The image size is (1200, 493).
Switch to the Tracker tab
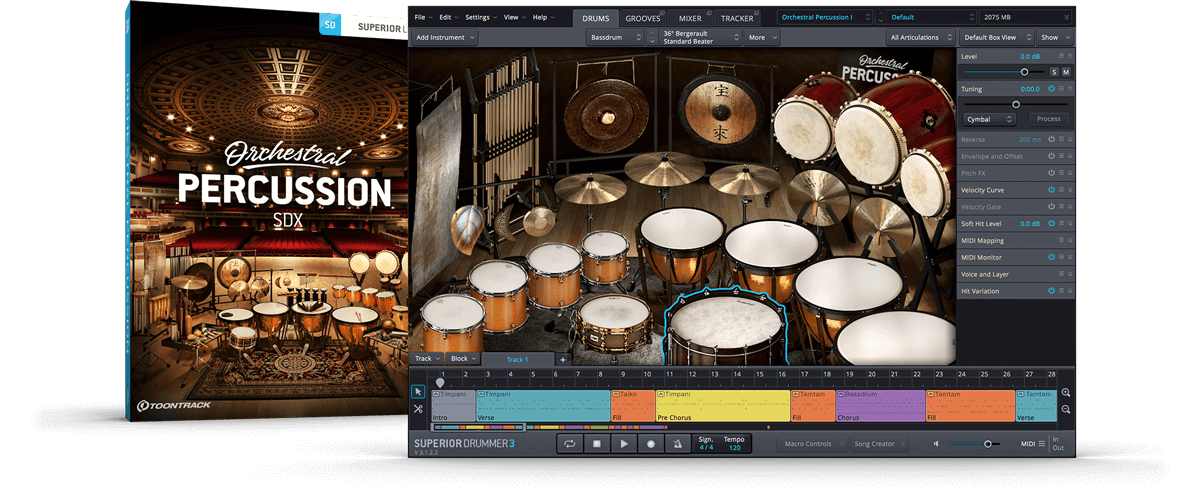737,18
